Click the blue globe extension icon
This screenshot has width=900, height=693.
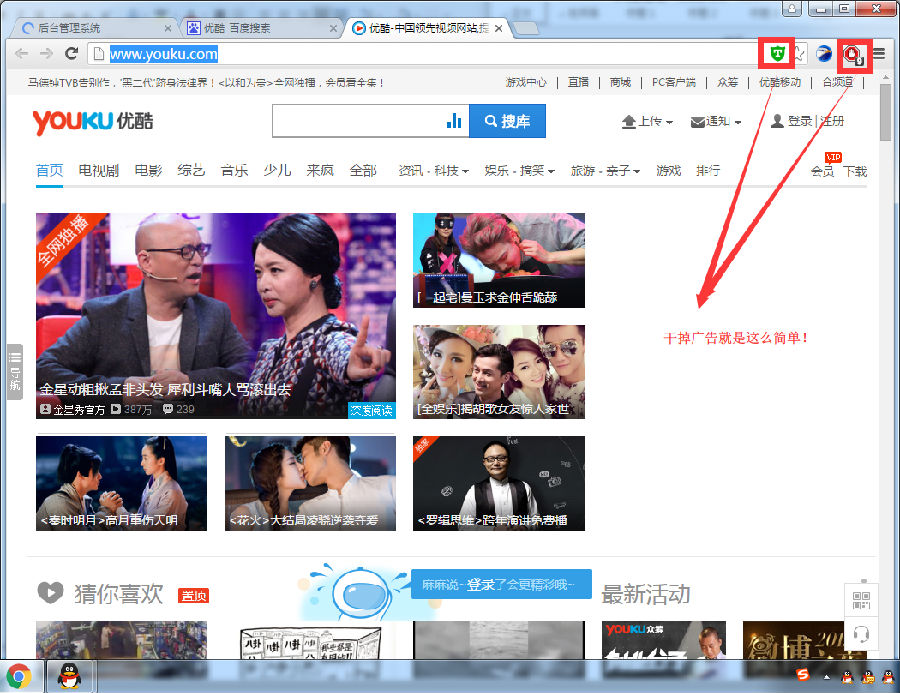click(824, 54)
